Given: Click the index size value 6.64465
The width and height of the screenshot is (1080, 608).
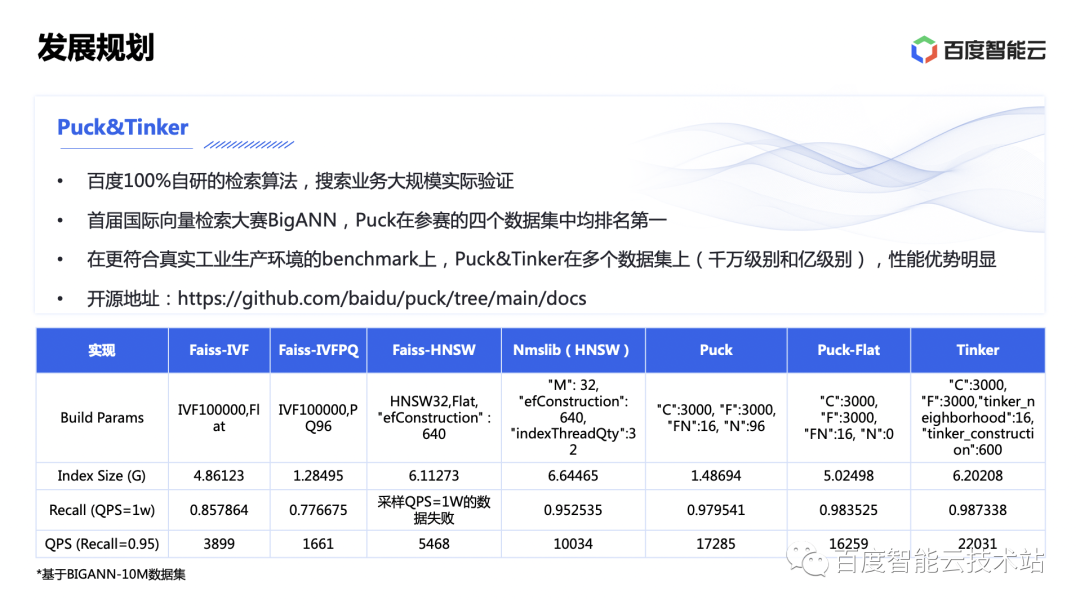Looking at the screenshot, I should pos(573,476).
